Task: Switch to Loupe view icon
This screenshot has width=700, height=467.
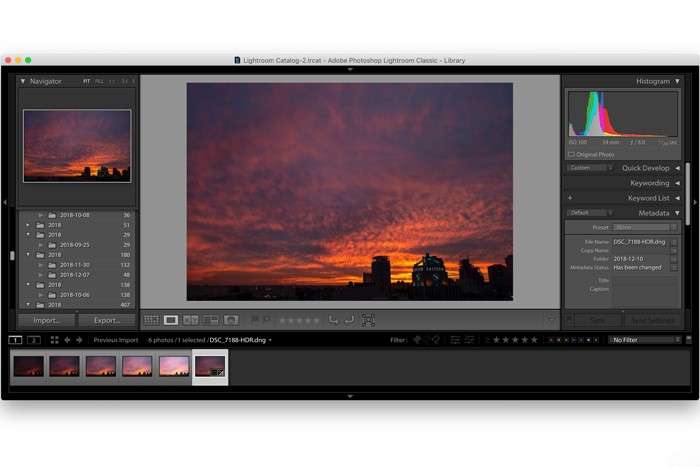Action: click(x=171, y=320)
